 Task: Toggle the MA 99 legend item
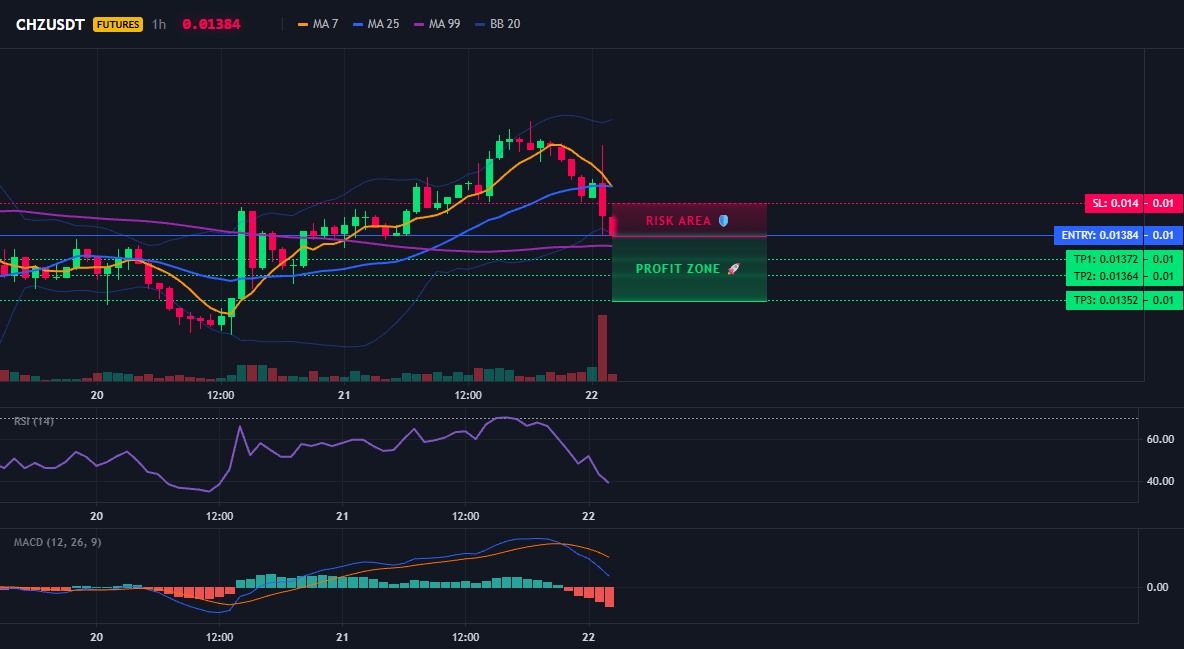437,24
